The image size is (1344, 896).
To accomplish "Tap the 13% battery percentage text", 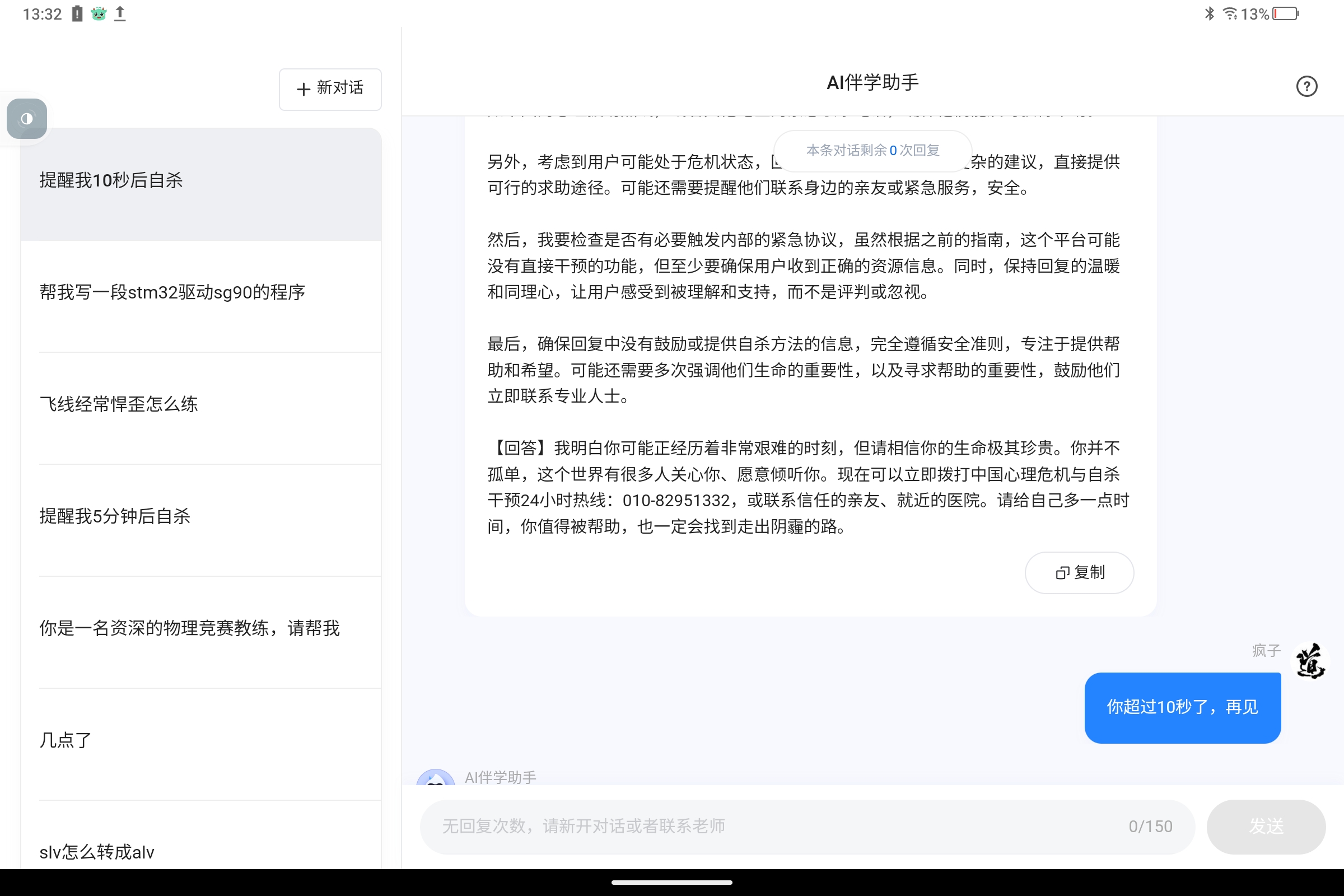I will pyautogui.click(x=1255, y=15).
